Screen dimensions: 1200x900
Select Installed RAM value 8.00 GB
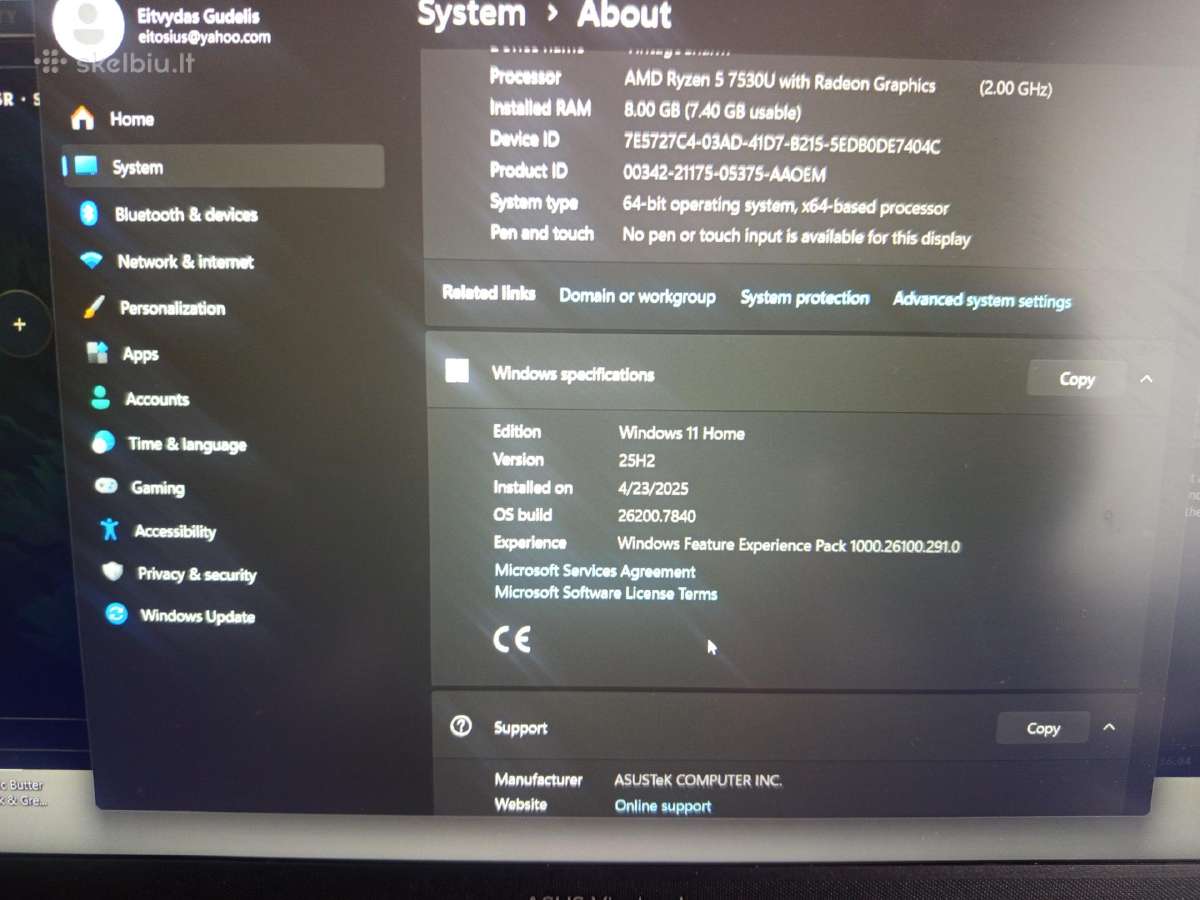point(712,111)
